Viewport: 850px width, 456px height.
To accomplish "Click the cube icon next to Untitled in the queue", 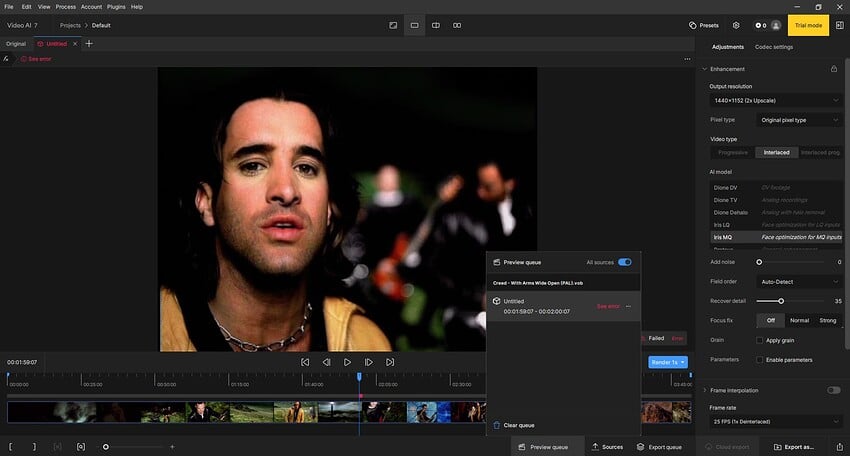I will point(497,301).
